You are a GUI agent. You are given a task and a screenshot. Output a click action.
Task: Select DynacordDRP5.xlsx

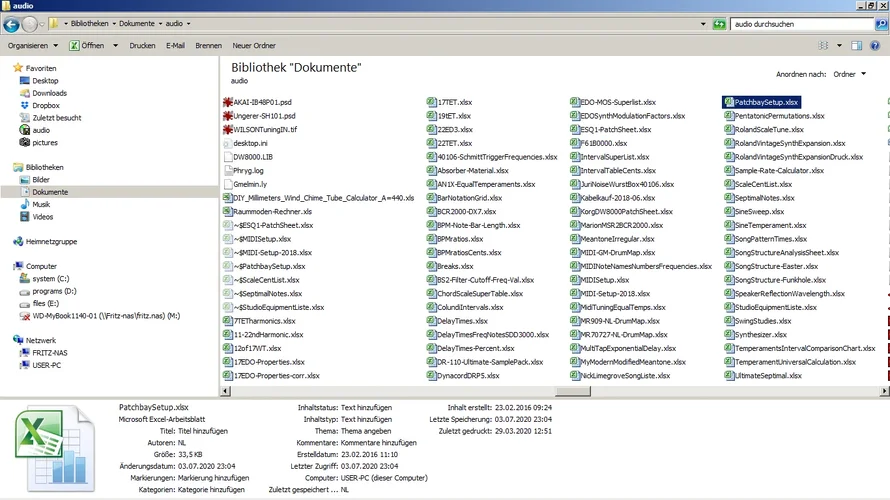(463, 376)
